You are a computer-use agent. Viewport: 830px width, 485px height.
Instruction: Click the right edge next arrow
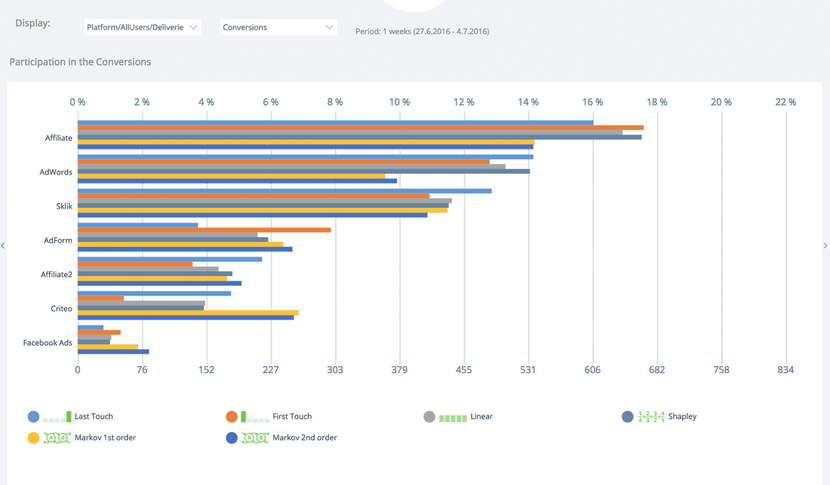pos(825,245)
